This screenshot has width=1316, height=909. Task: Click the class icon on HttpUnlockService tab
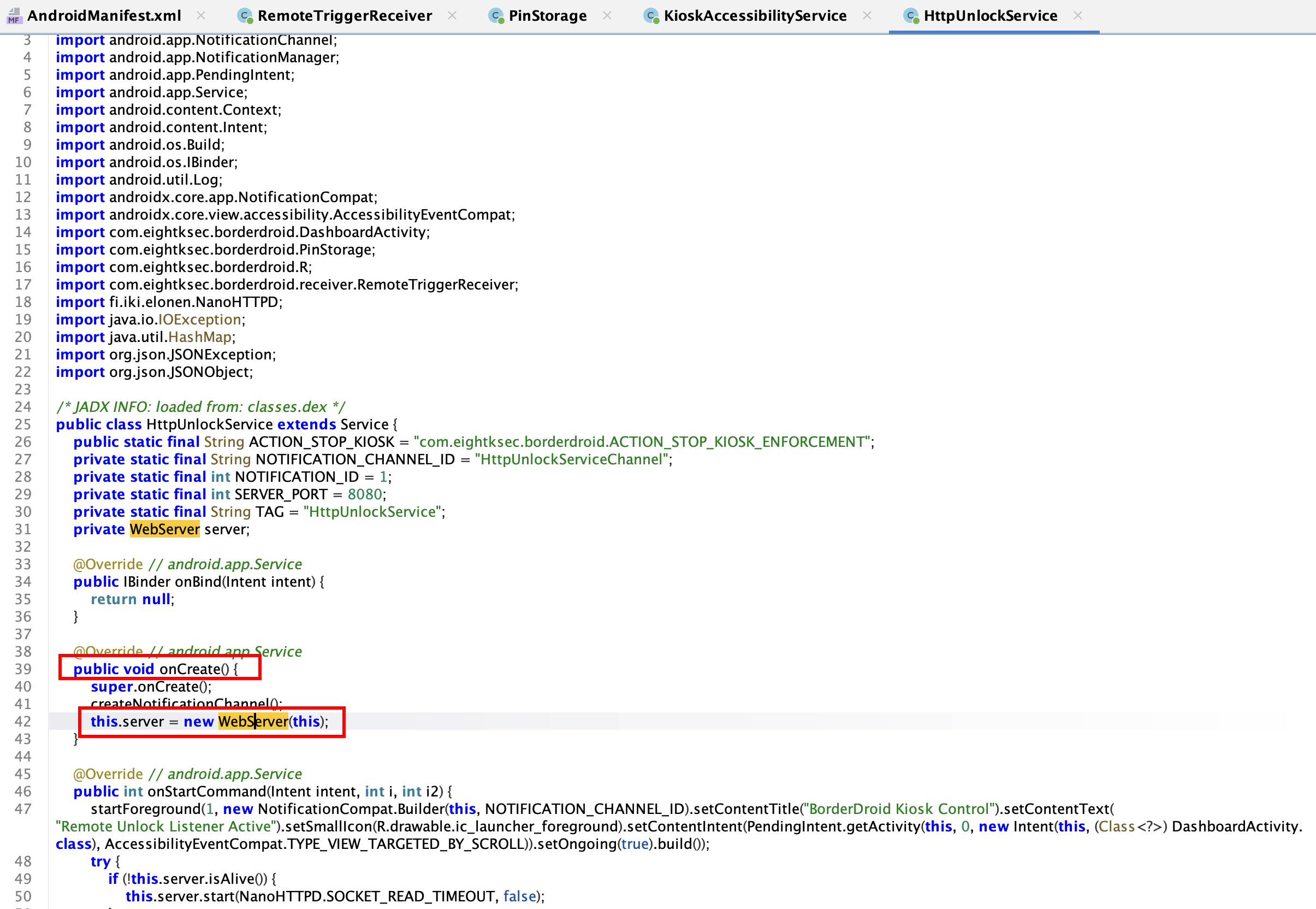911,16
